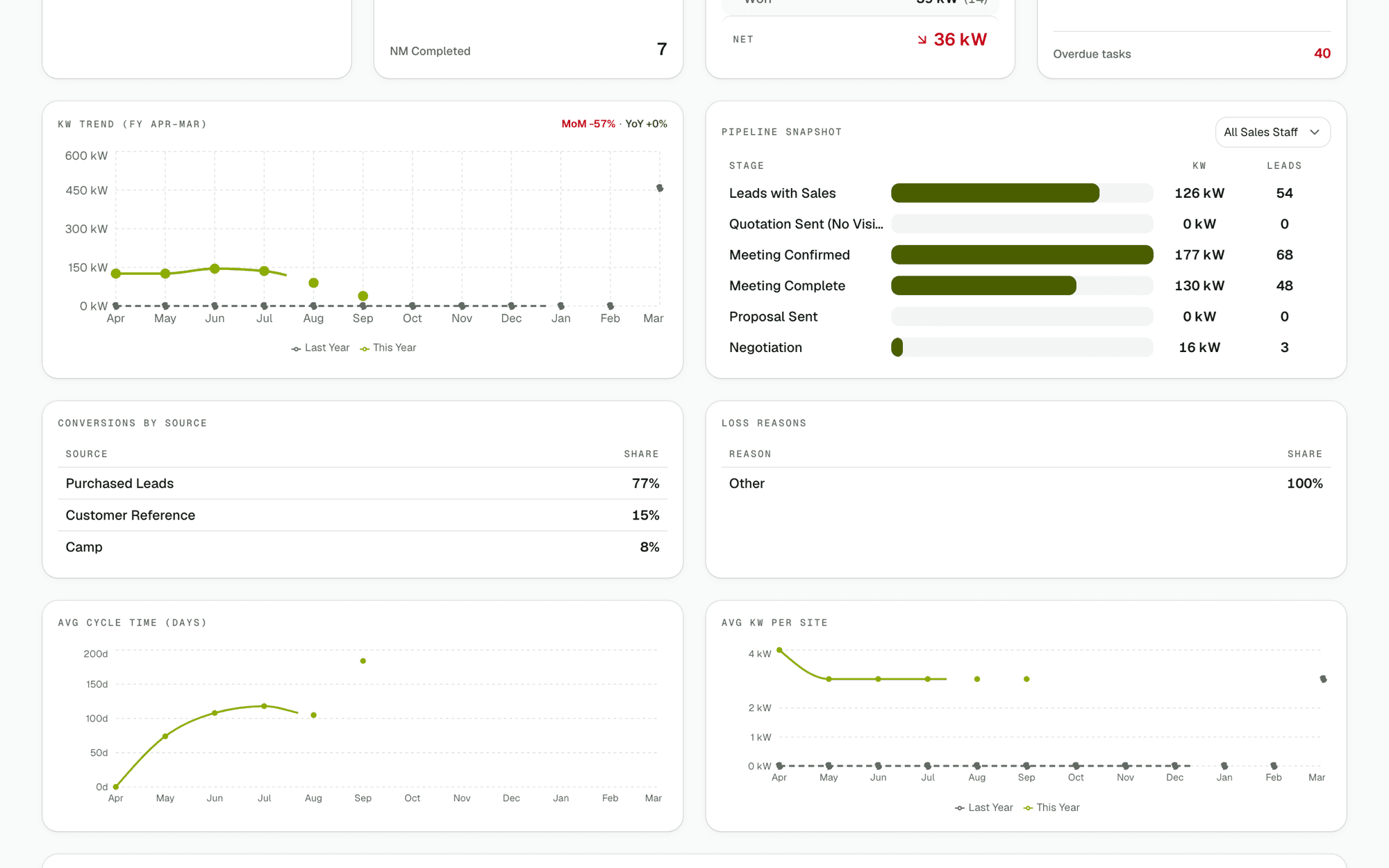Select the Negotiation stage label
This screenshot has height=868, width=1389.
(x=765, y=347)
